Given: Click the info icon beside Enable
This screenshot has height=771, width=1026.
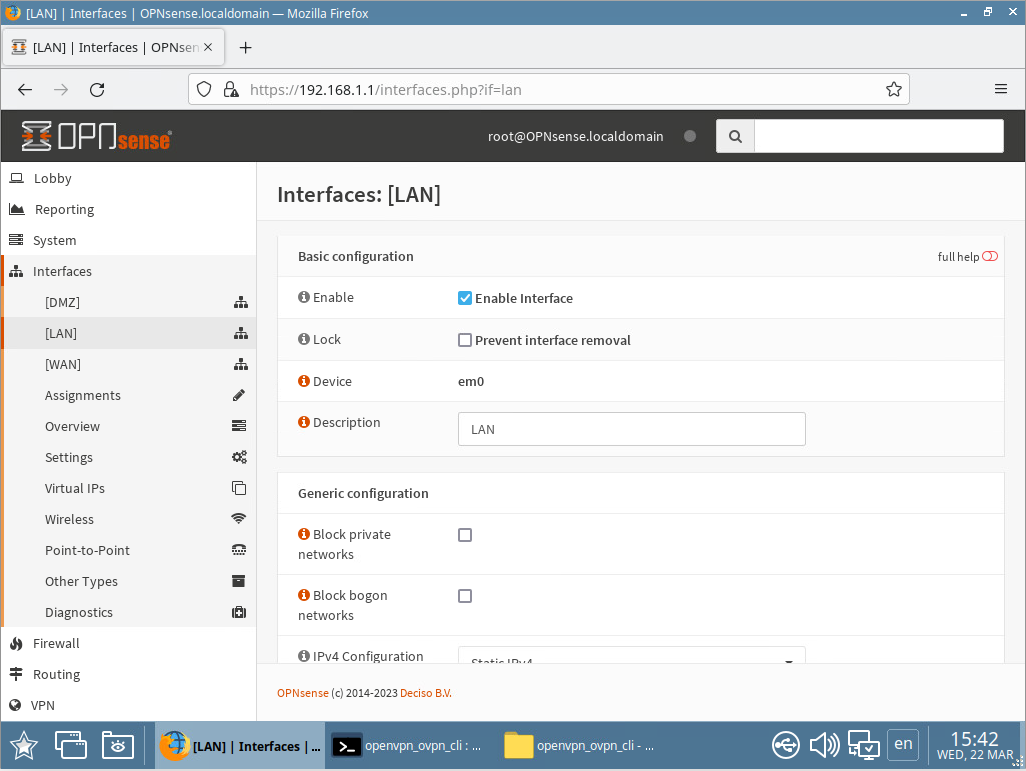Looking at the screenshot, I should tap(304, 298).
